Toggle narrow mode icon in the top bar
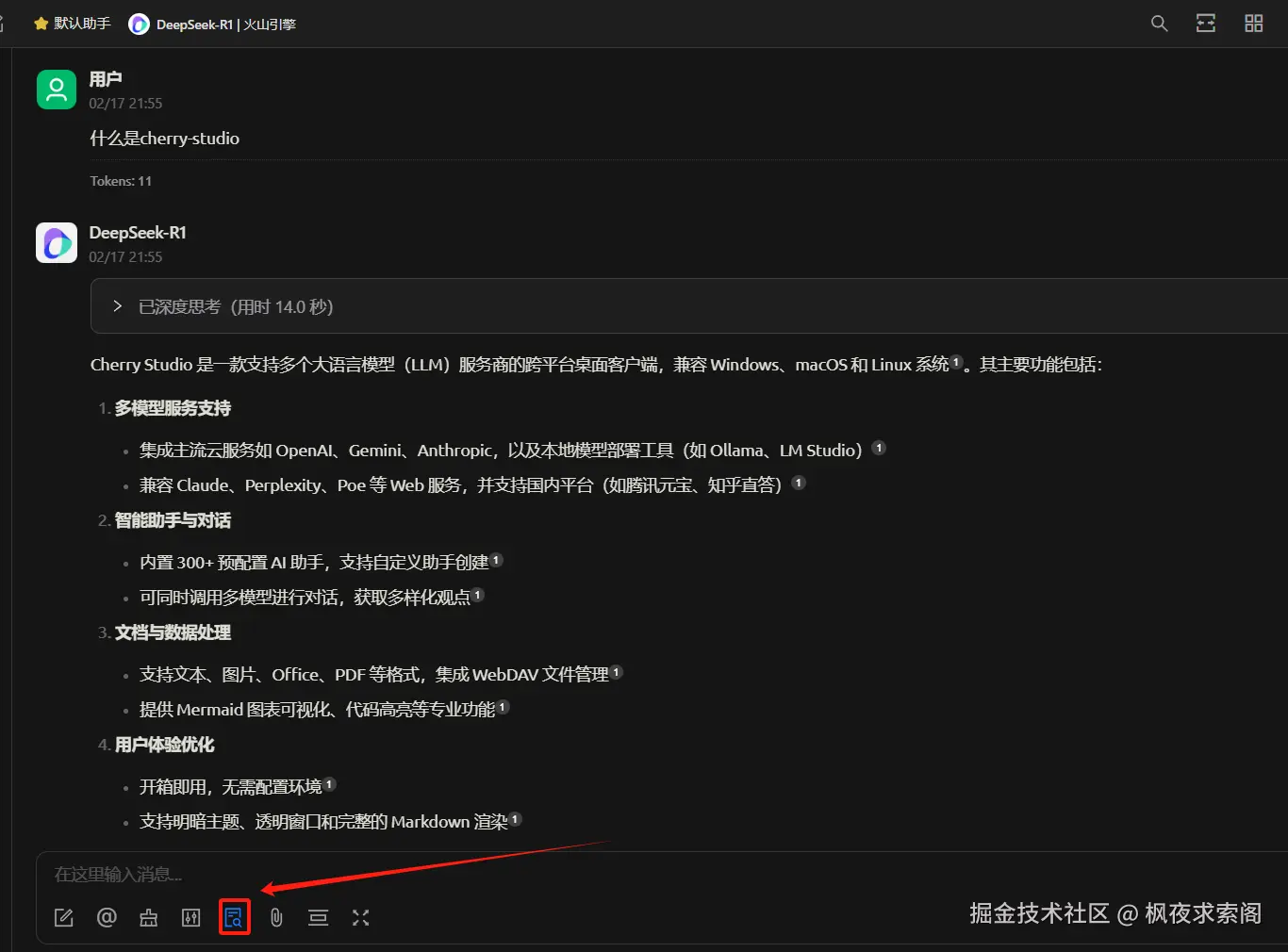Viewport: 1288px width, 952px height. tap(1206, 24)
